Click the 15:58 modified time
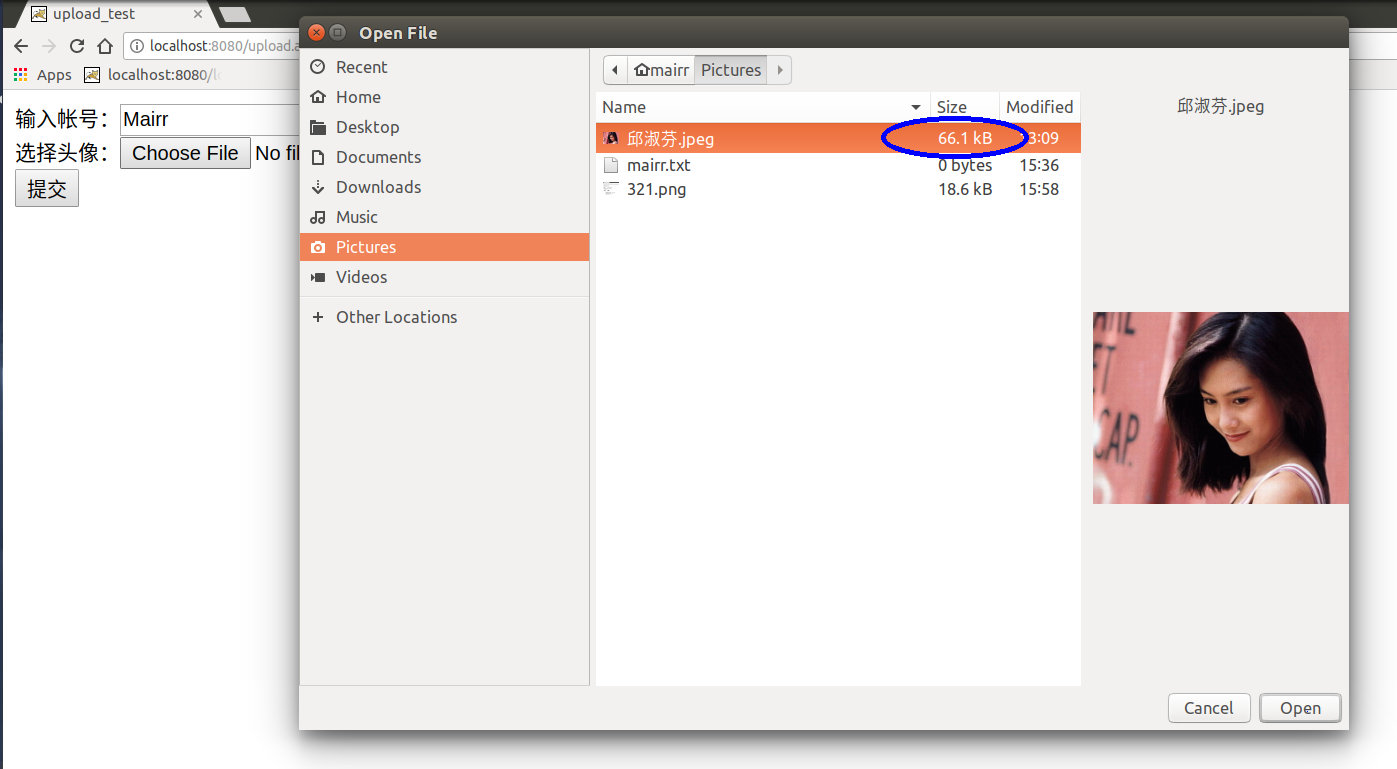The width and height of the screenshot is (1397, 769). click(x=1039, y=189)
